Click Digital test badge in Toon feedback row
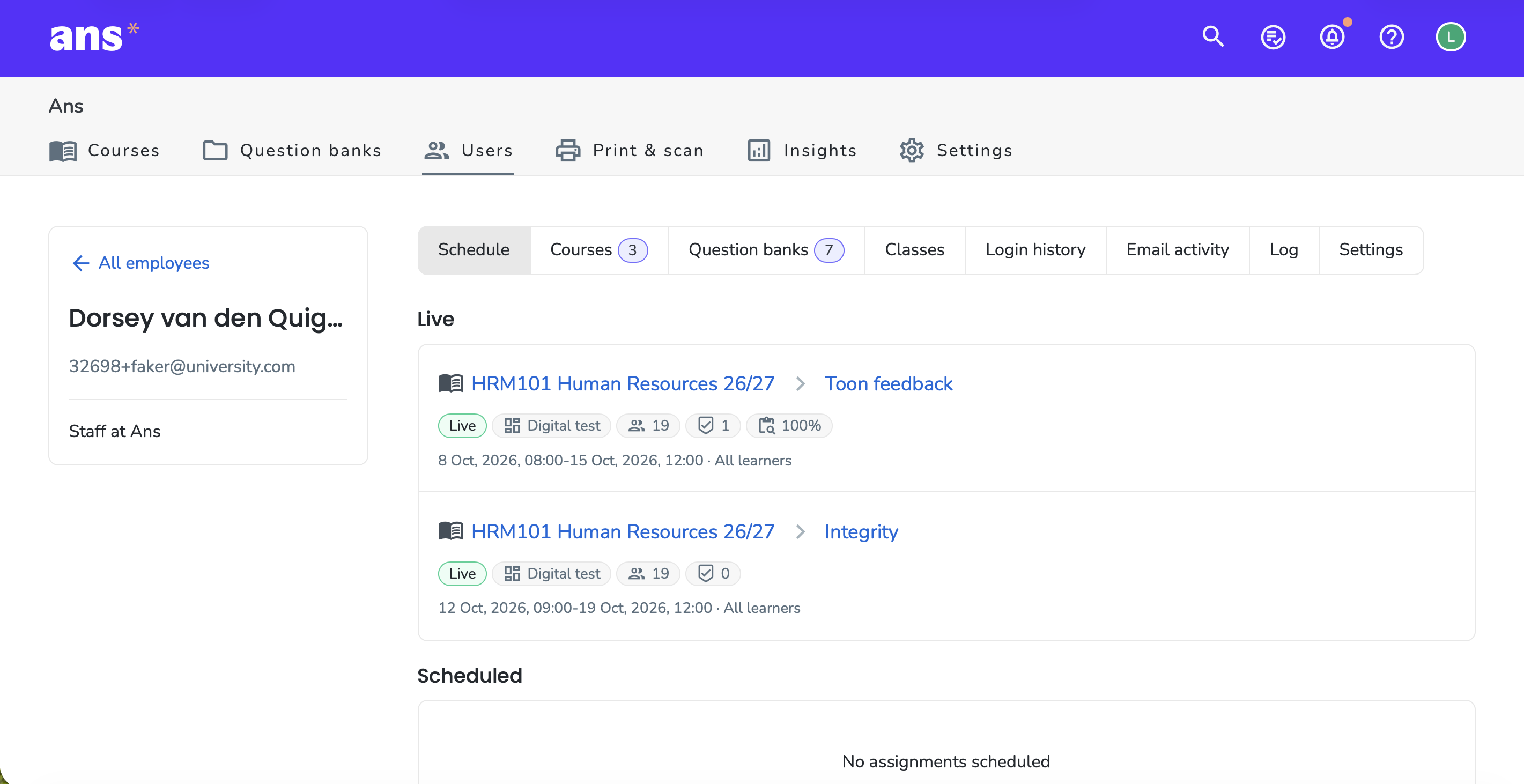This screenshot has height=784, width=1524. [x=551, y=425]
